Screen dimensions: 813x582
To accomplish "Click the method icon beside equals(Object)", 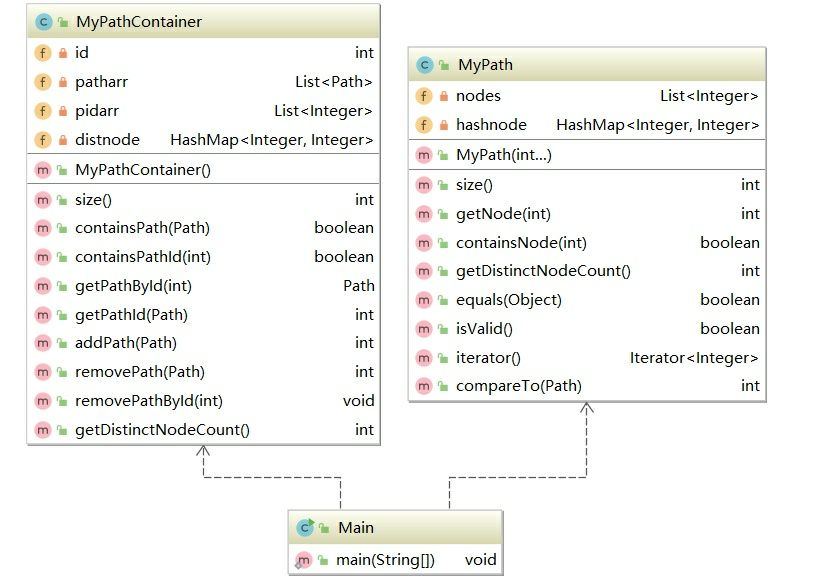I will click(x=424, y=300).
